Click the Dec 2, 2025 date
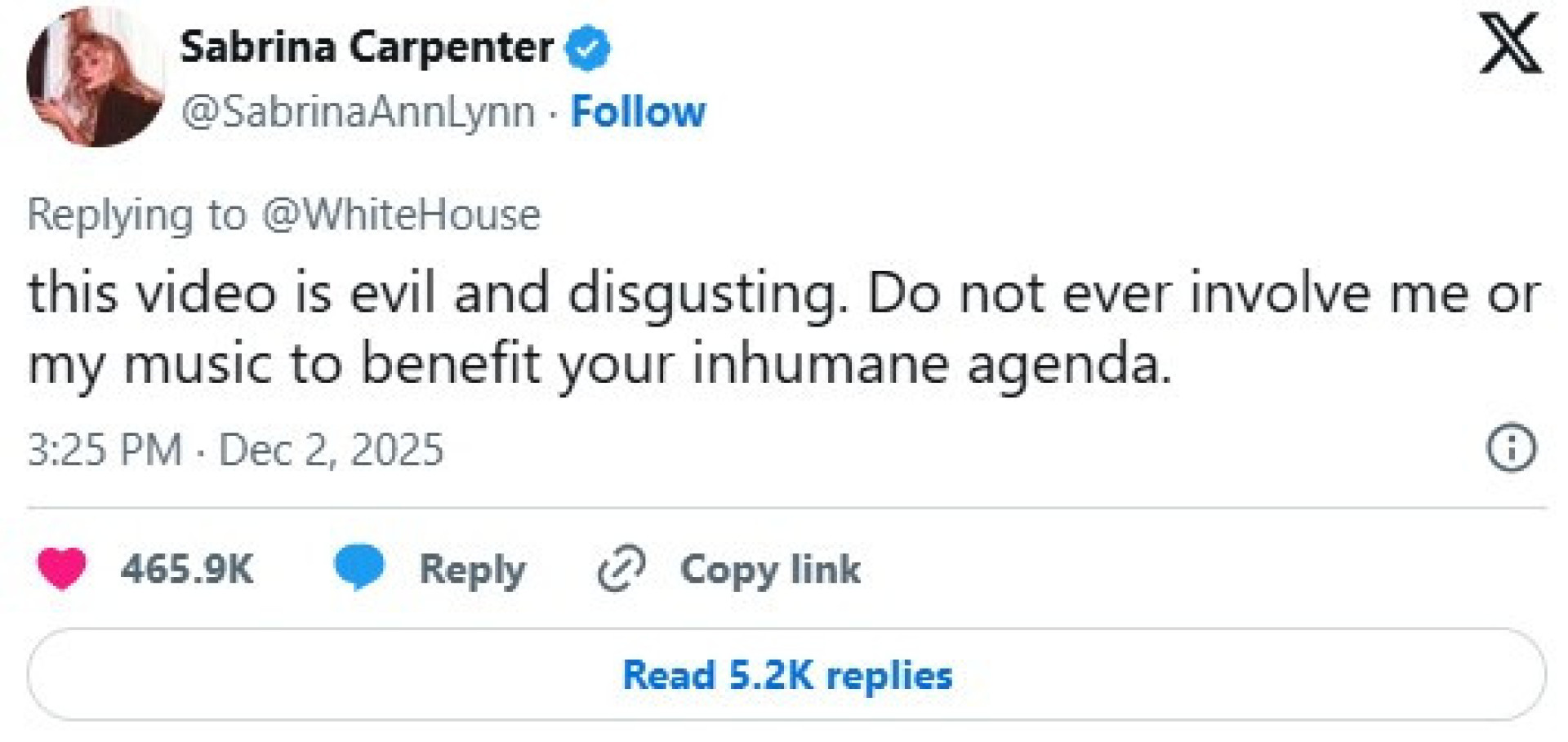Viewport: 1568px width, 742px height. tap(331, 450)
